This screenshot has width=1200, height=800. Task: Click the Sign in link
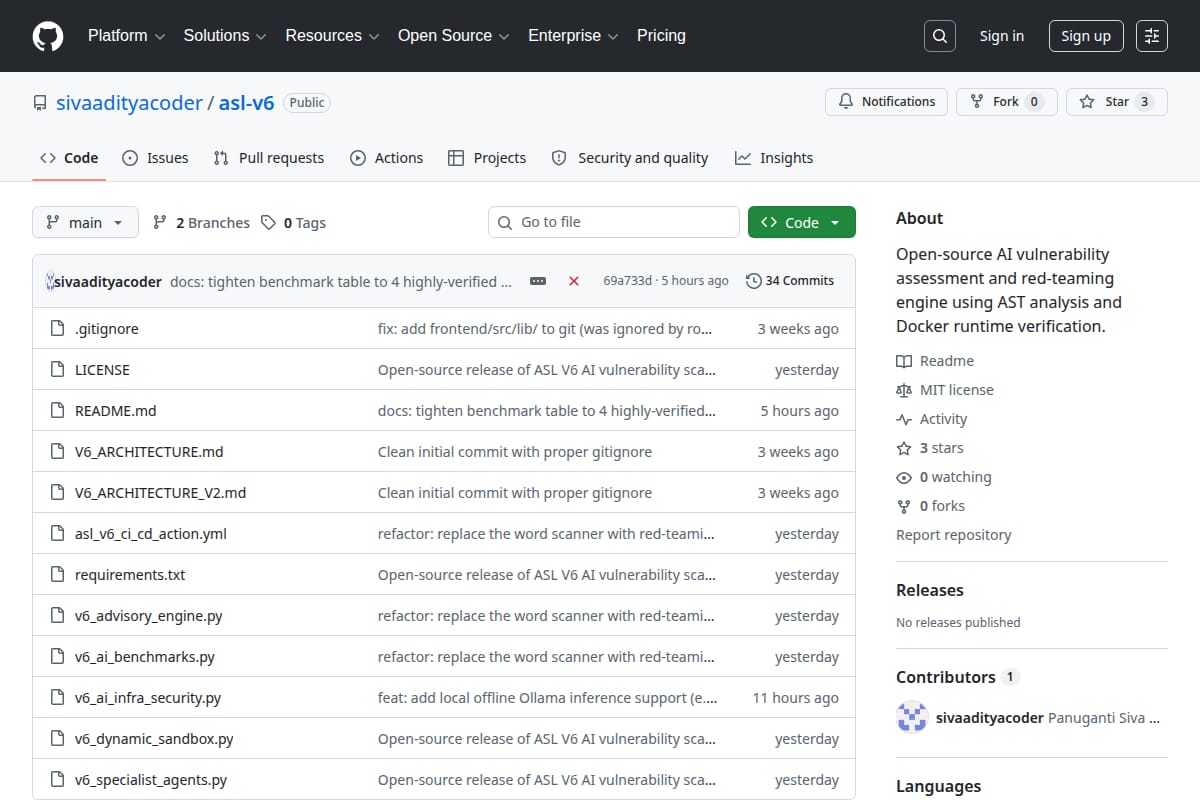[x=1002, y=36]
